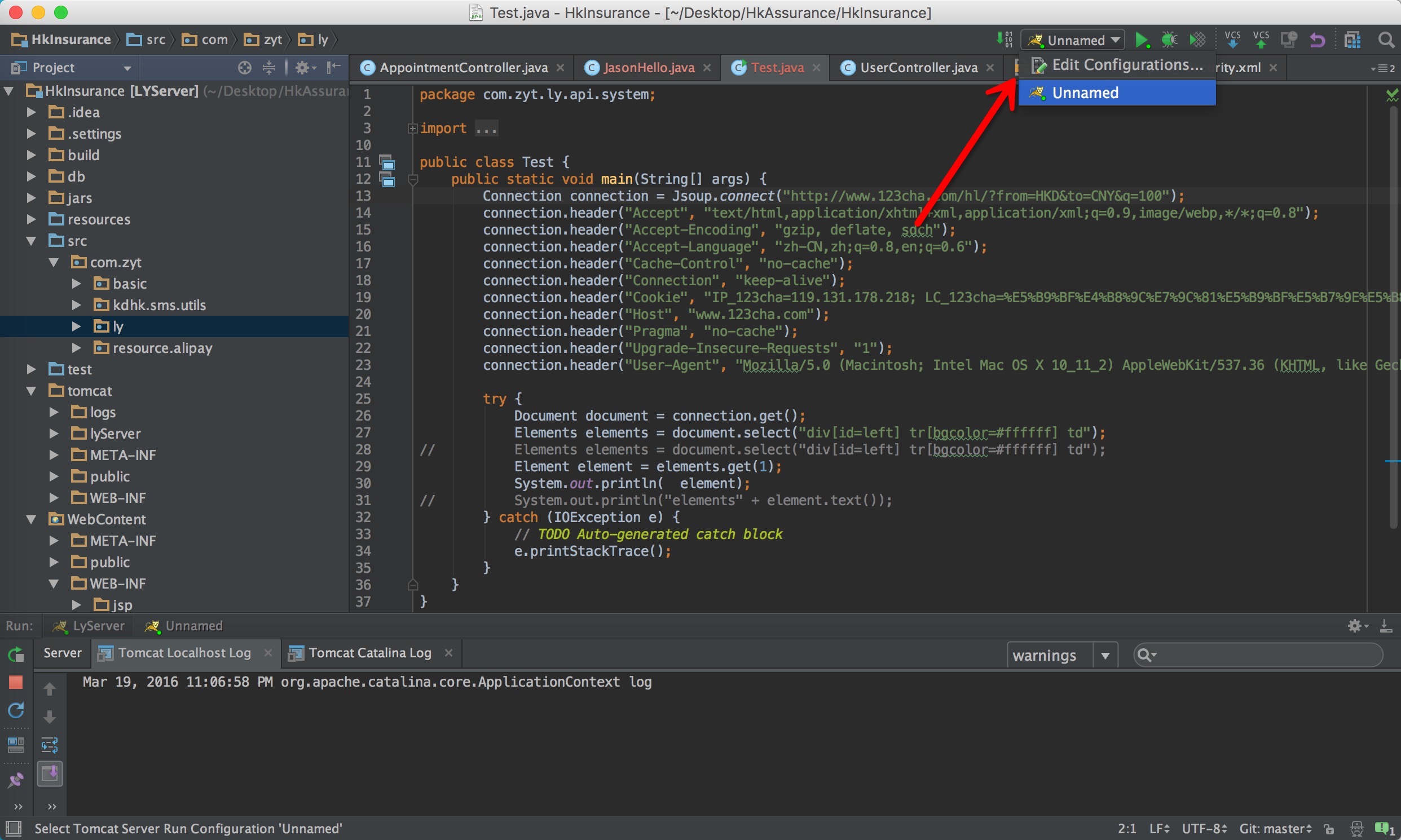Switch to LyServer run tab
This screenshot has height=840, width=1401.
click(89, 625)
